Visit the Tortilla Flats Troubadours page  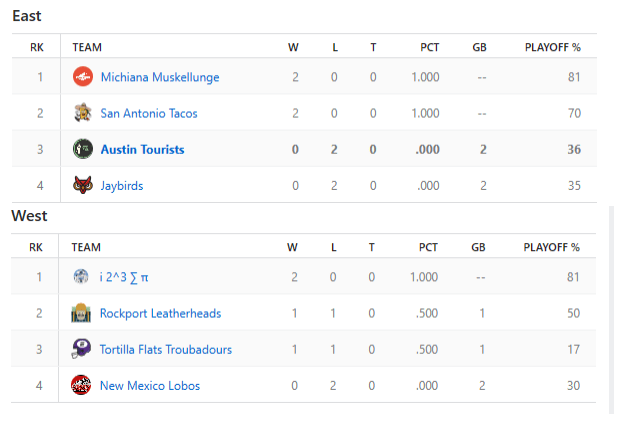pyautogui.click(x=165, y=349)
